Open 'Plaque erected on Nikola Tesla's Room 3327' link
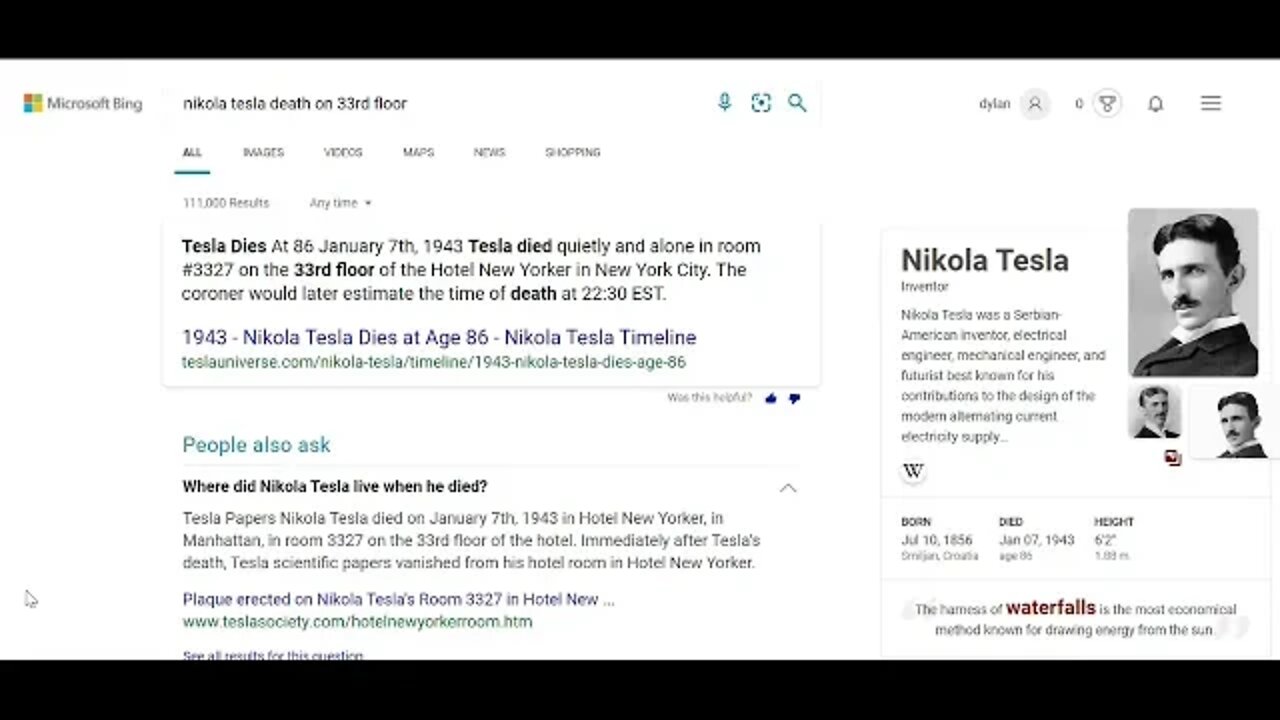This screenshot has width=1280, height=720. pos(398,599)
